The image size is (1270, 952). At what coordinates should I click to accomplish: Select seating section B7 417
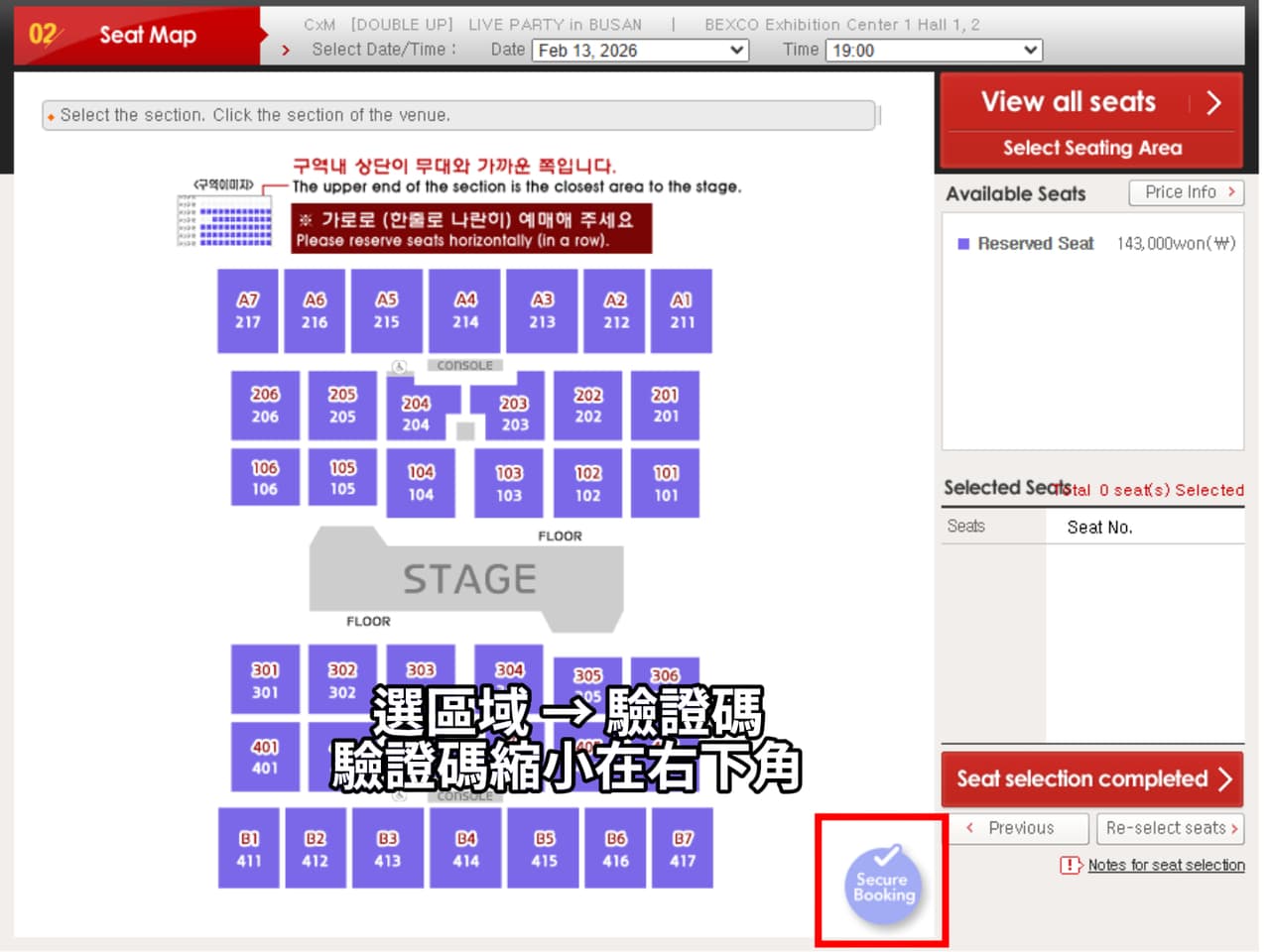(x=683, y=848)
